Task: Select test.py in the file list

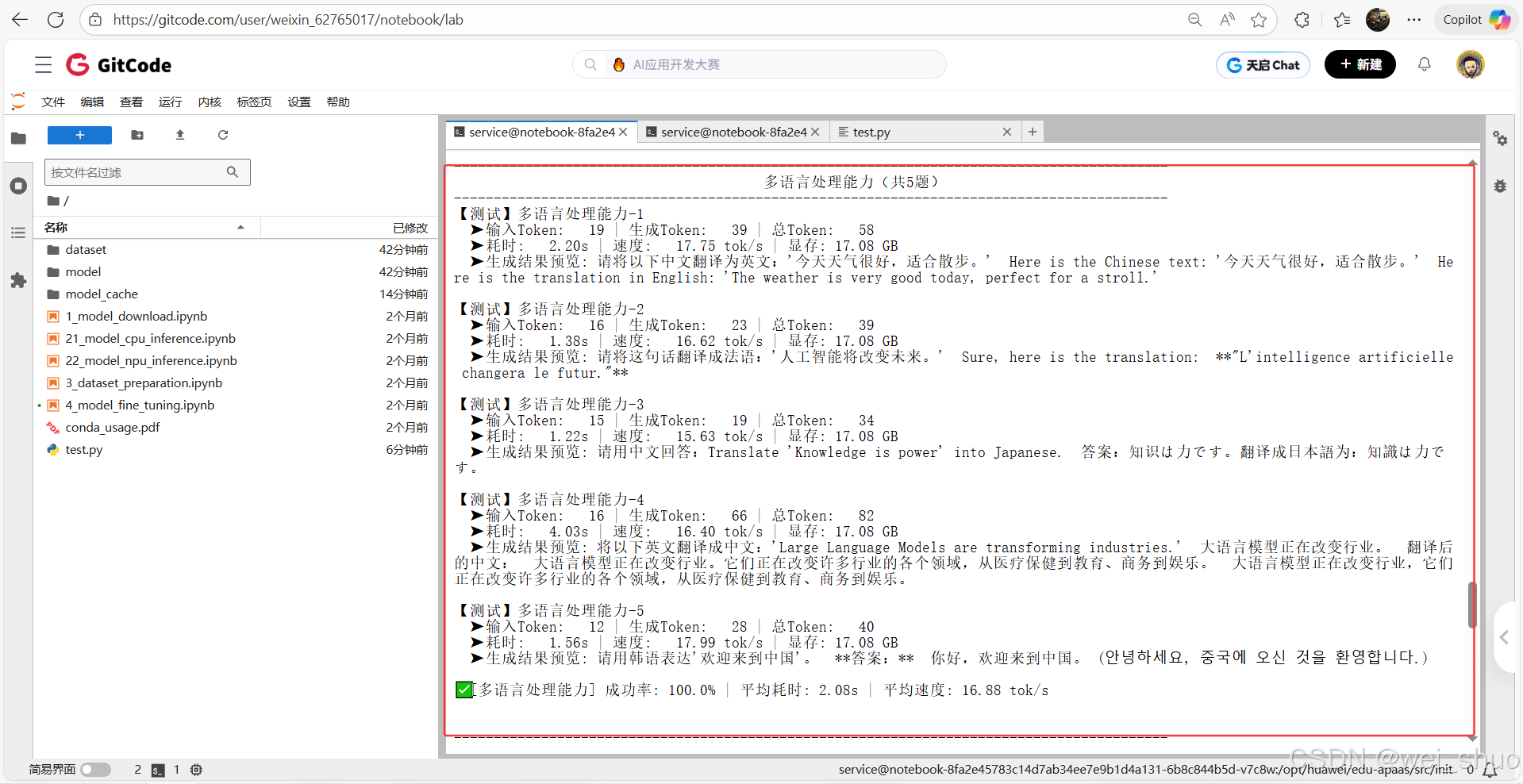Action: click(234, 449)
